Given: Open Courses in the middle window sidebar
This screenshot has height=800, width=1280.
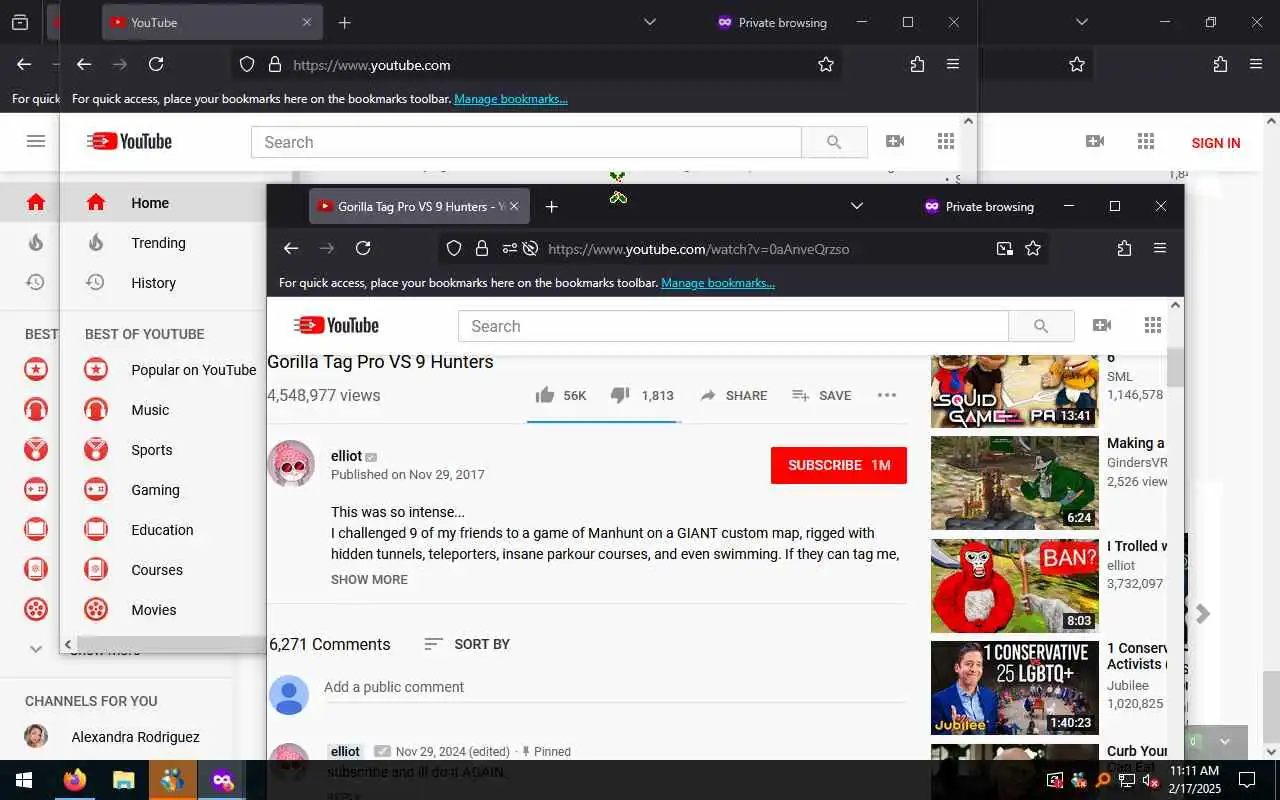Looking at the screenshot, I should 163,570.
